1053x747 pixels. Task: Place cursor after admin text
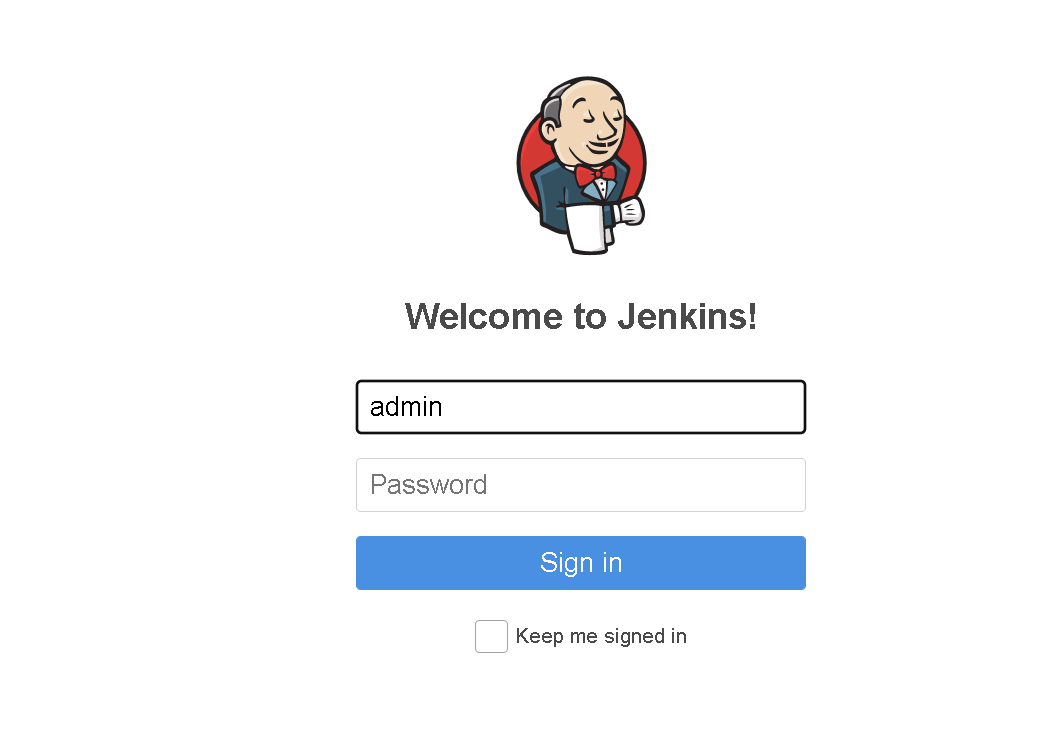pos(444,407)
